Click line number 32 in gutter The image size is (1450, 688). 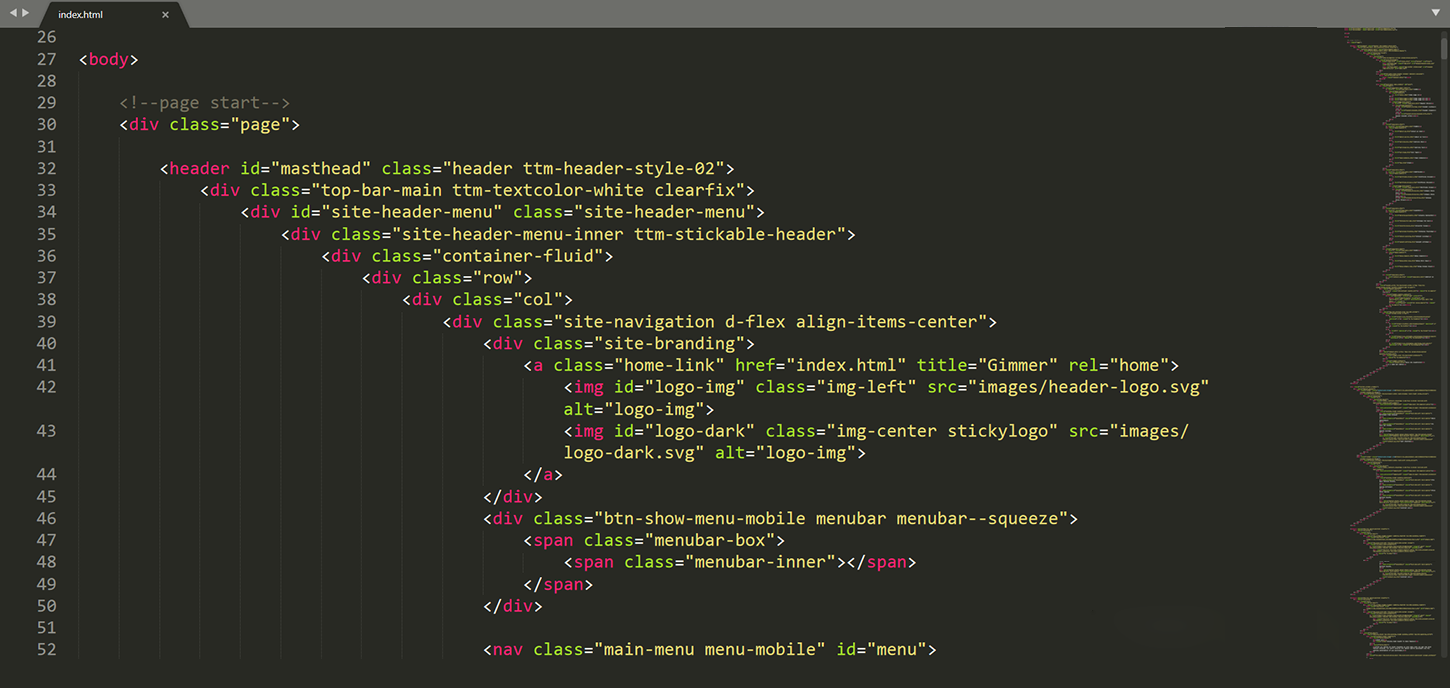(x=46, y=169)
